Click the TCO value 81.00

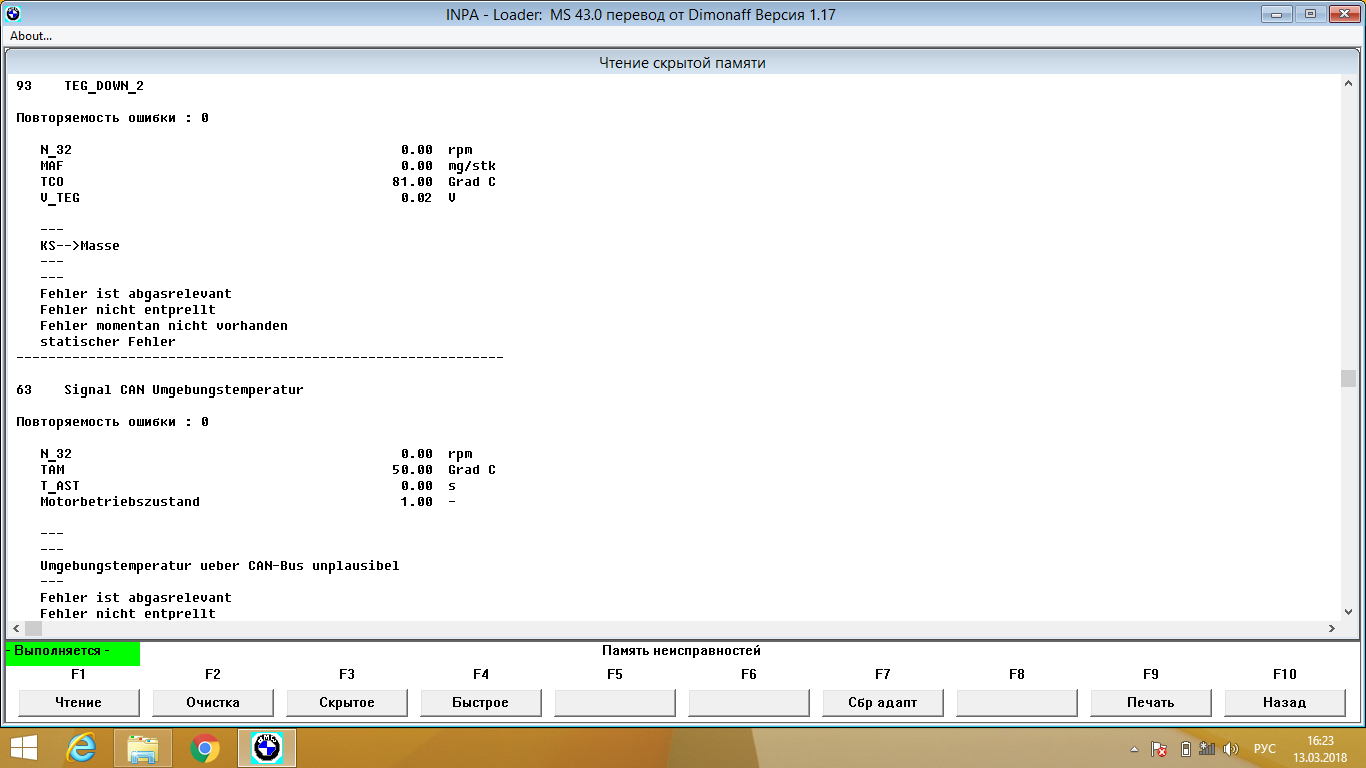pyautogui.click(x=412, y=182)
